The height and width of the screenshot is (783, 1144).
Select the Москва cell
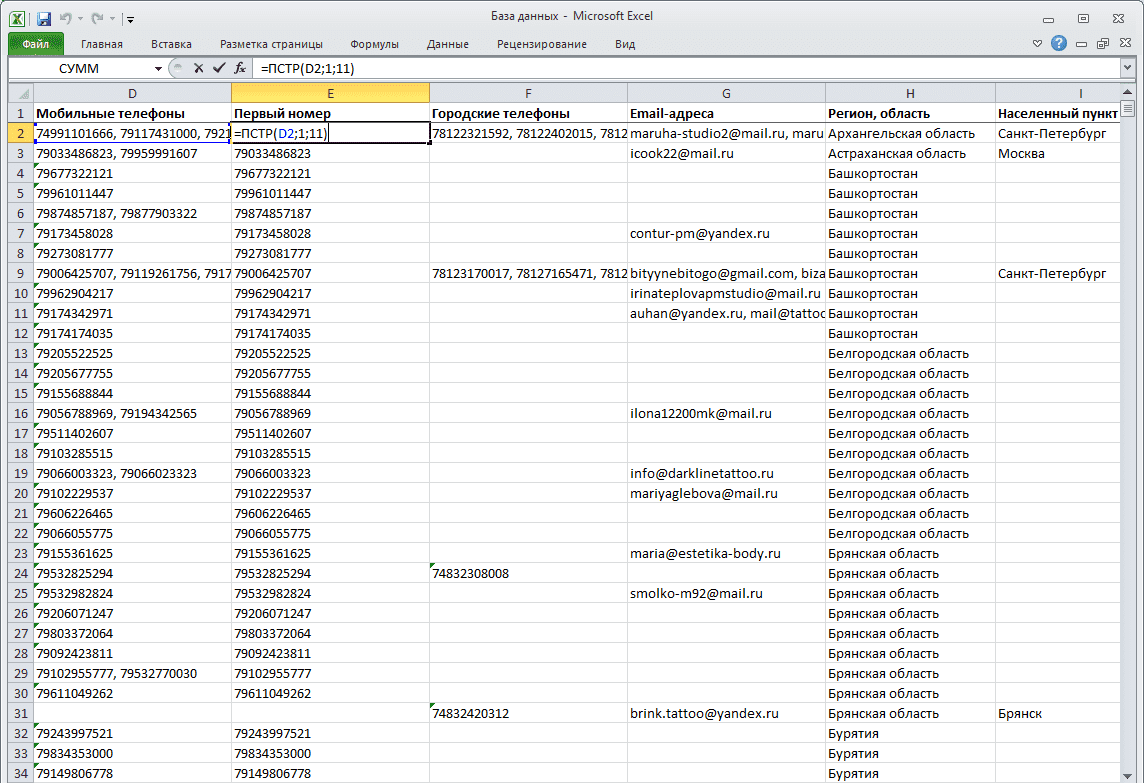(x=1057, y=153)
